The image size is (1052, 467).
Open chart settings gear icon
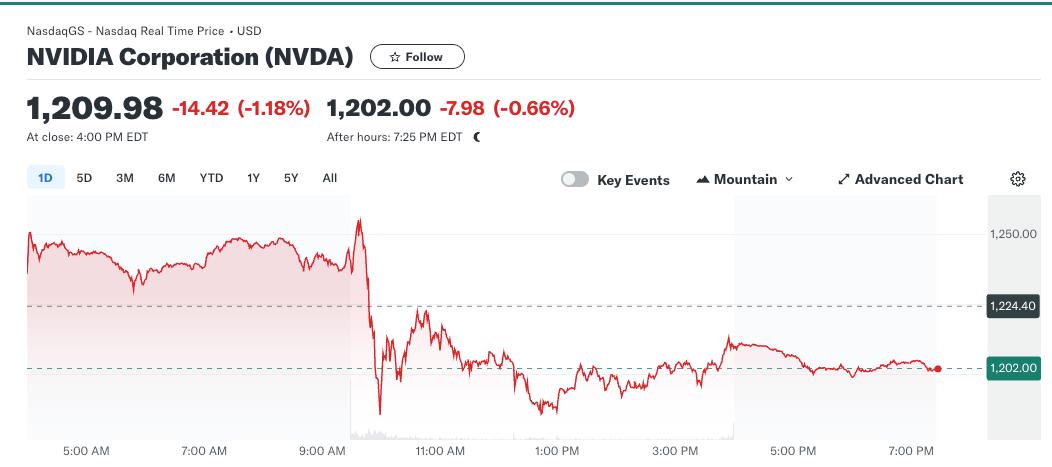pos(1018,179)
